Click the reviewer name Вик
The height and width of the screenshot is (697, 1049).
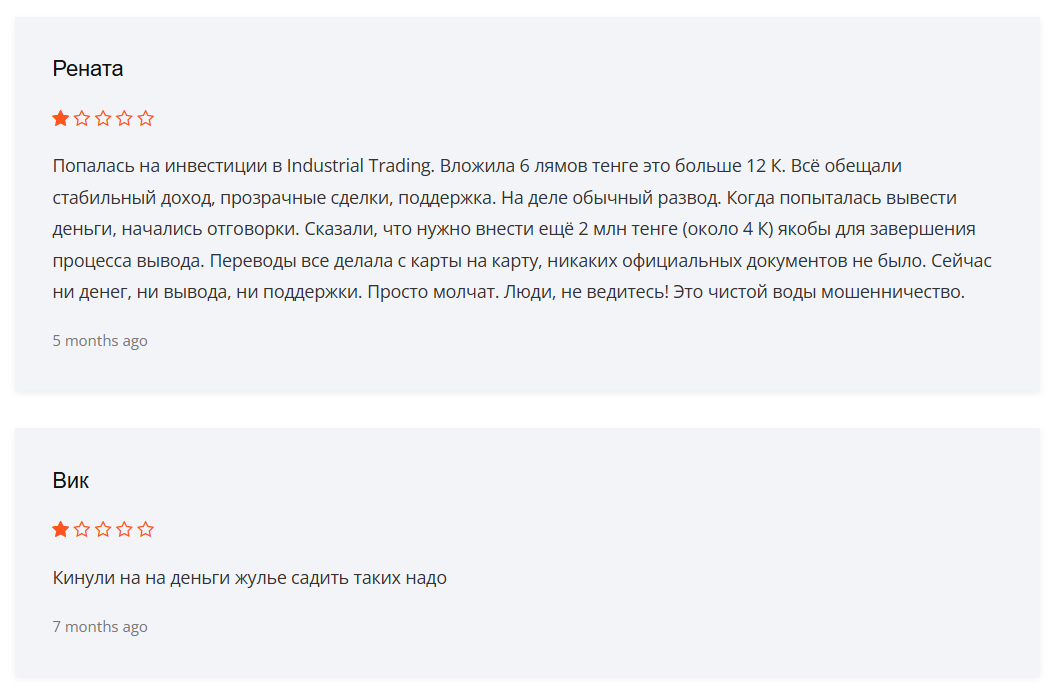tap(71, 480)
